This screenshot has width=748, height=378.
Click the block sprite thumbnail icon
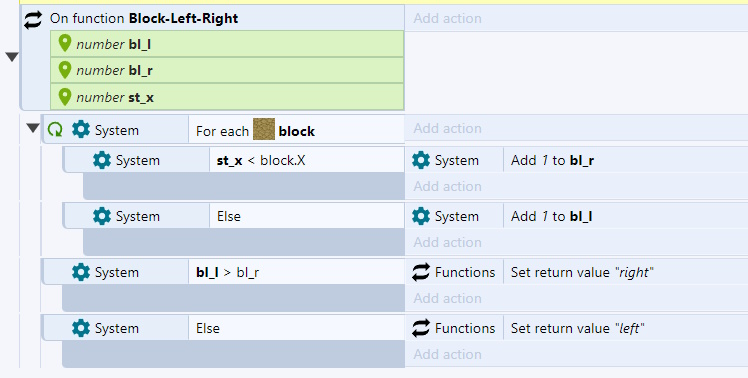point(264,129)
